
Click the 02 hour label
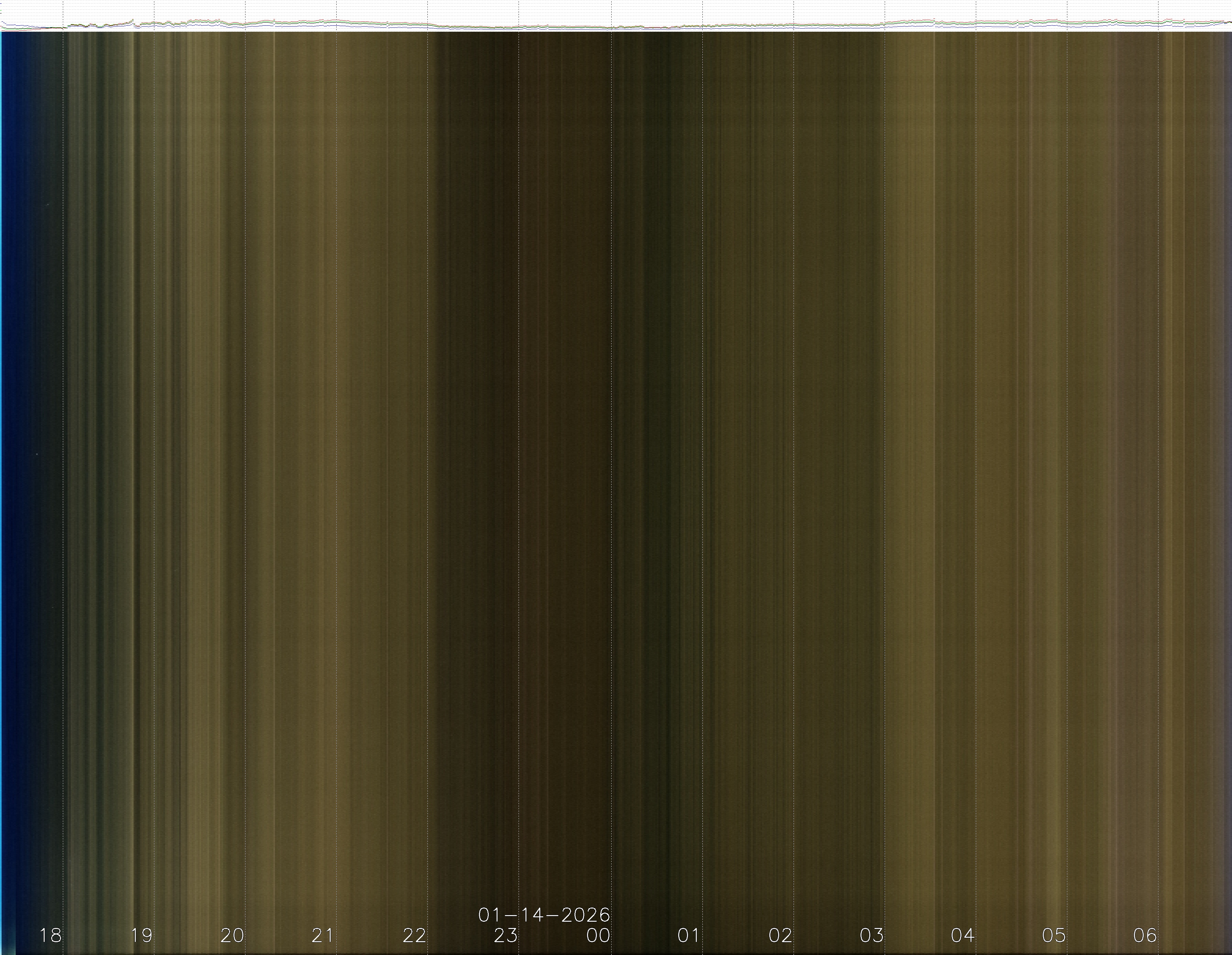pos(780,936)
